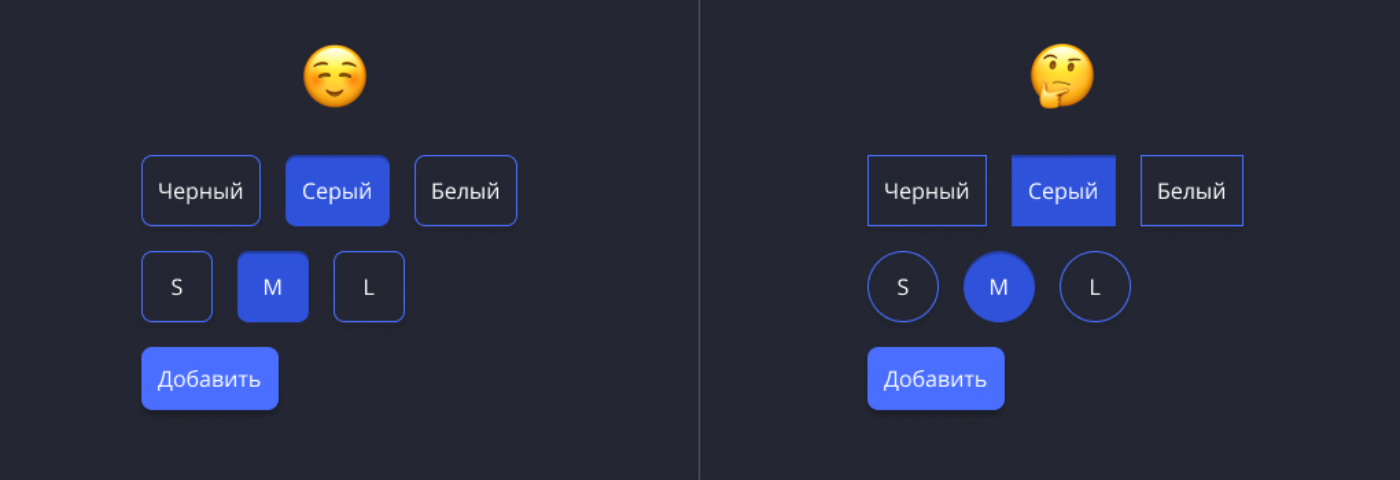Pick the blue-filled square-cornered color chip
1400x480 pixels.
coord(1064,191)
